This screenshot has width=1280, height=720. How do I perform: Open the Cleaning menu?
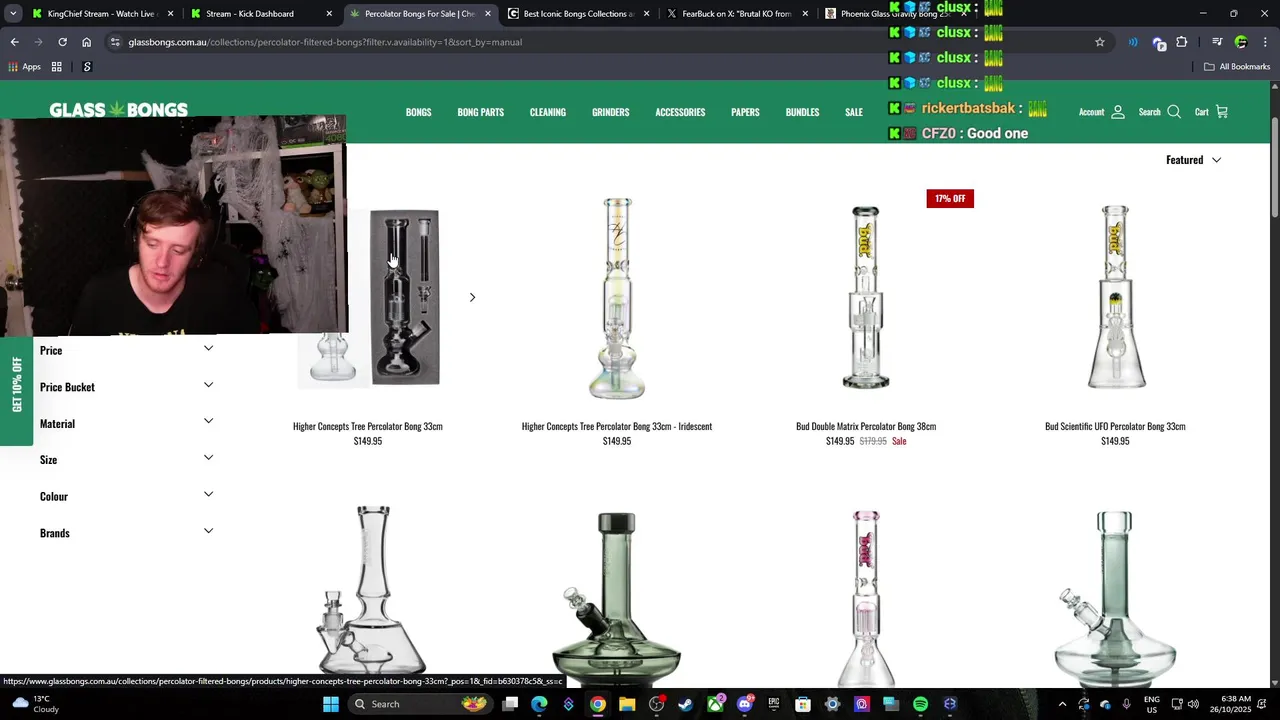click(x=548, y=112)
